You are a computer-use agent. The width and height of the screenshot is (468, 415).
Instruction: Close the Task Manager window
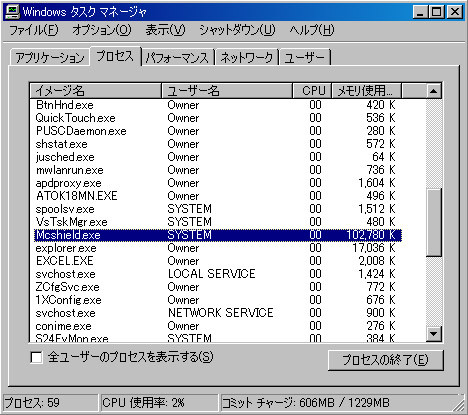pos(455,12)
